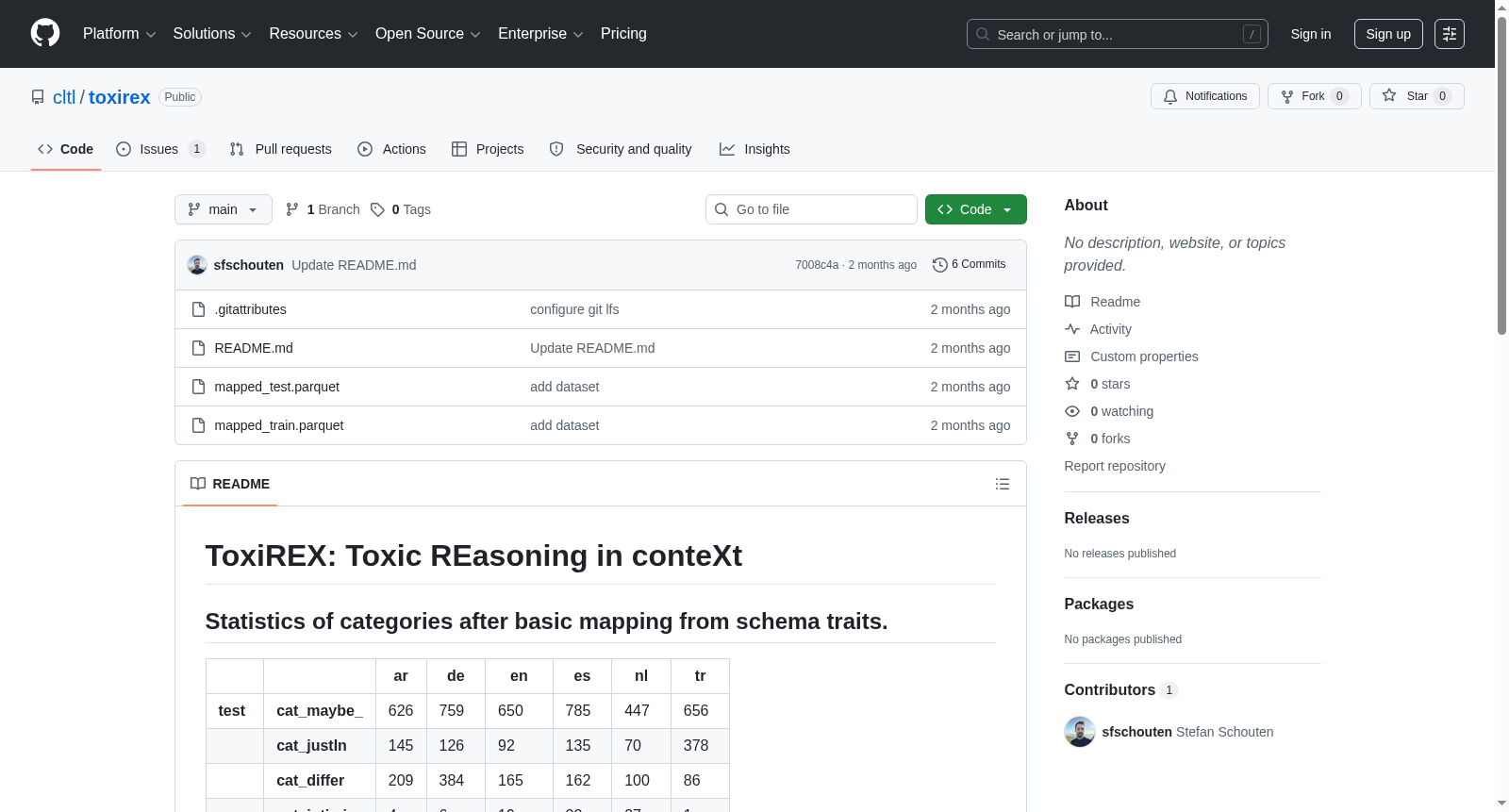Open the GitHub homepage logo
This screenshot has height=812, width=1509.
45,34
